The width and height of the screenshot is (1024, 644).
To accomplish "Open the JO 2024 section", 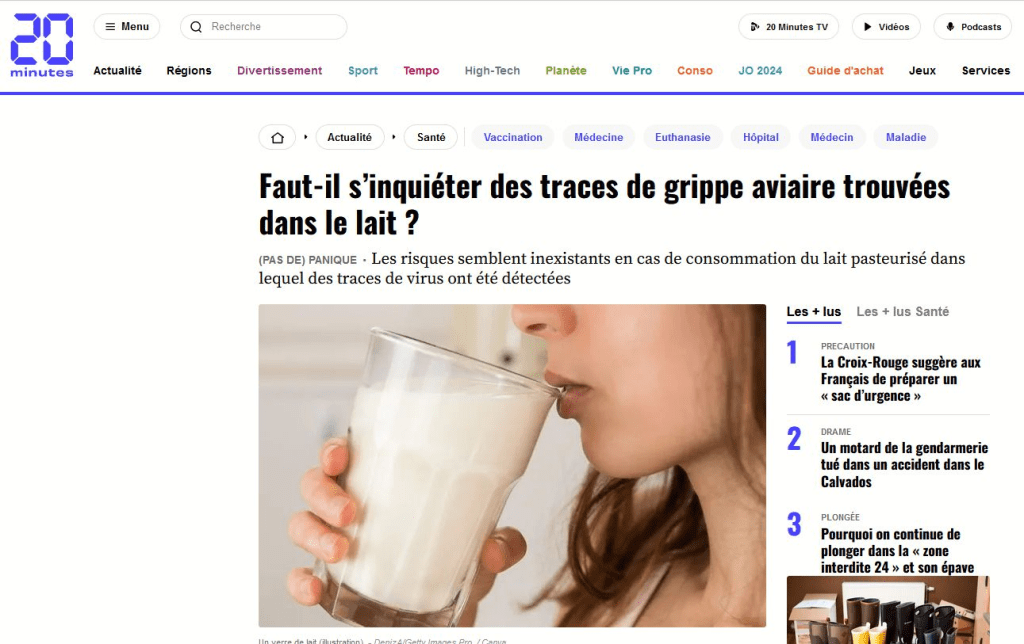I will tap(760, 71).
